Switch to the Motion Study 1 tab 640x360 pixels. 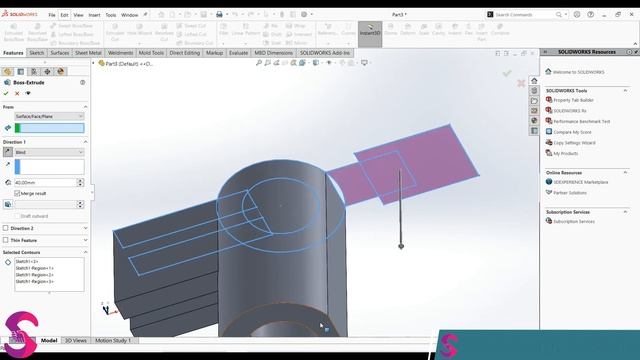click(x=113, y=340)
